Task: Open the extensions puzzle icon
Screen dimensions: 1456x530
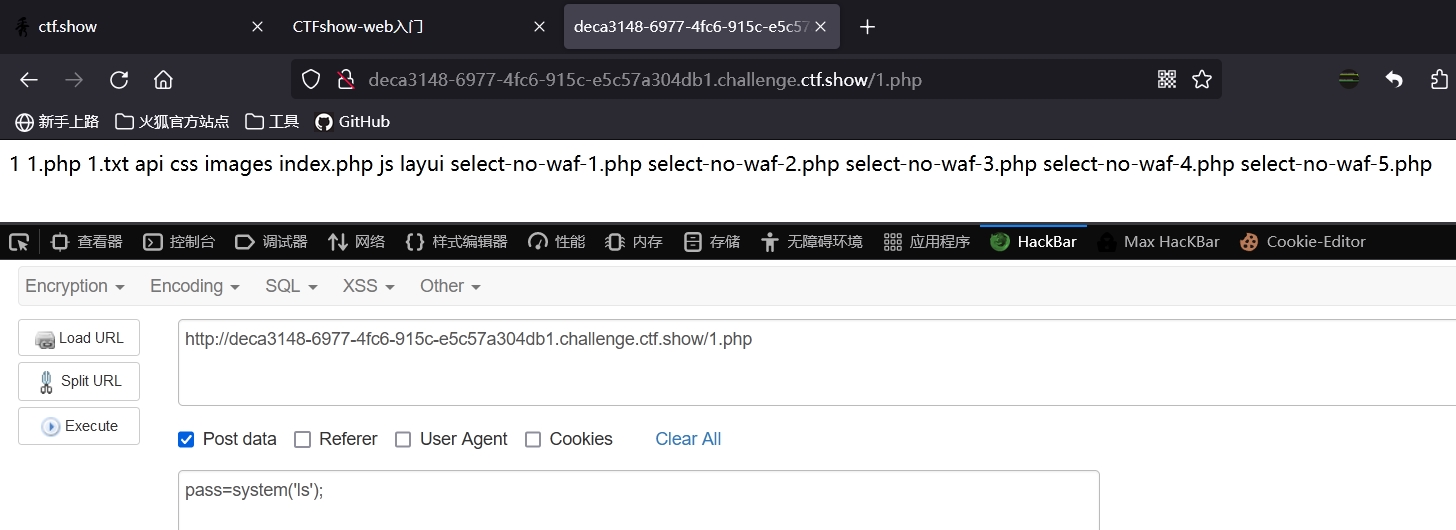Action: pos(1439,79)
